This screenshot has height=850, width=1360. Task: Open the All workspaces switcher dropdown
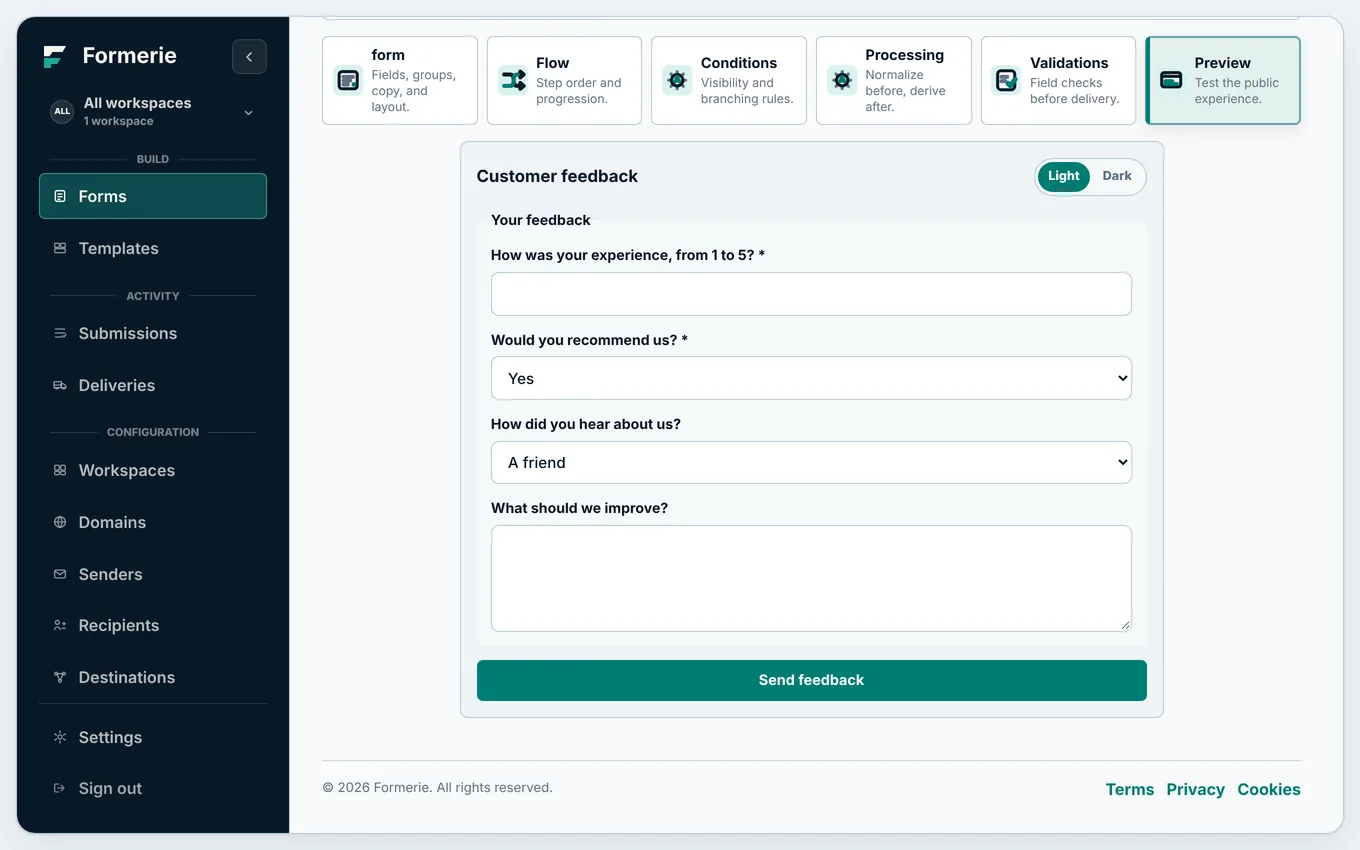(x=152, y=112)
